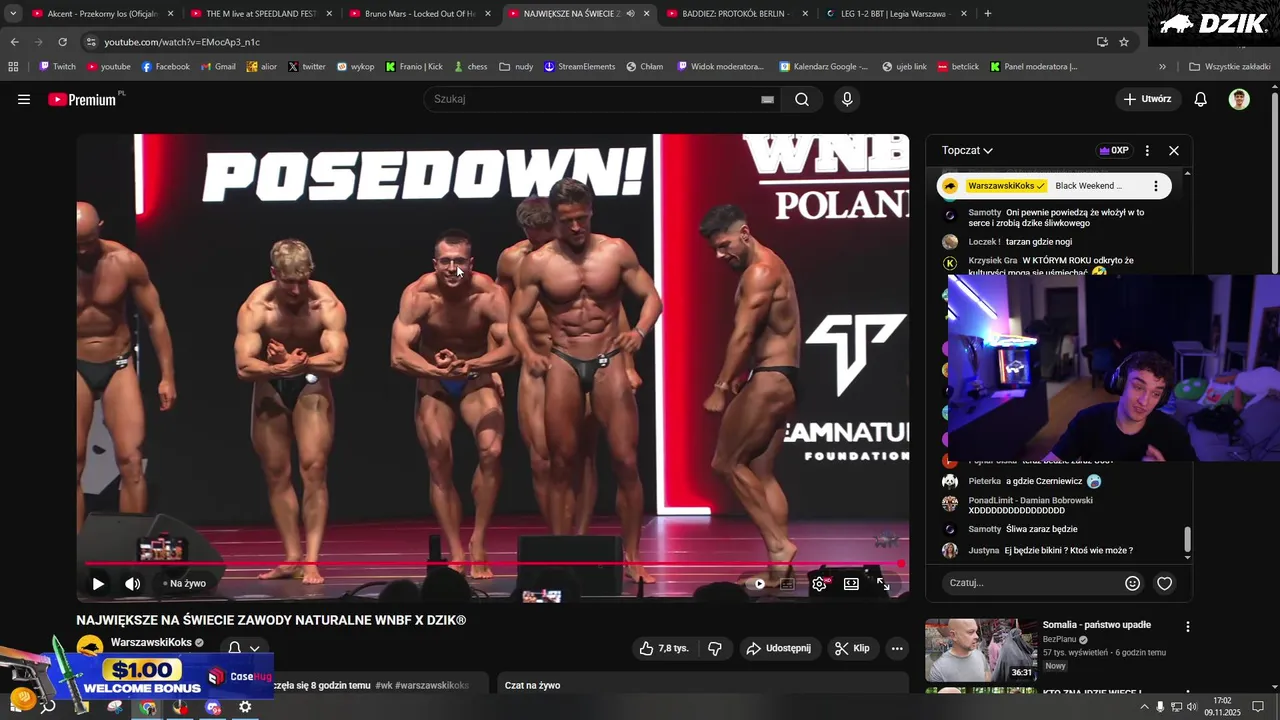This screenshot has width=1280, height=720.
Task: Open the emoji picker in chat
Action: click(1132, 583)
